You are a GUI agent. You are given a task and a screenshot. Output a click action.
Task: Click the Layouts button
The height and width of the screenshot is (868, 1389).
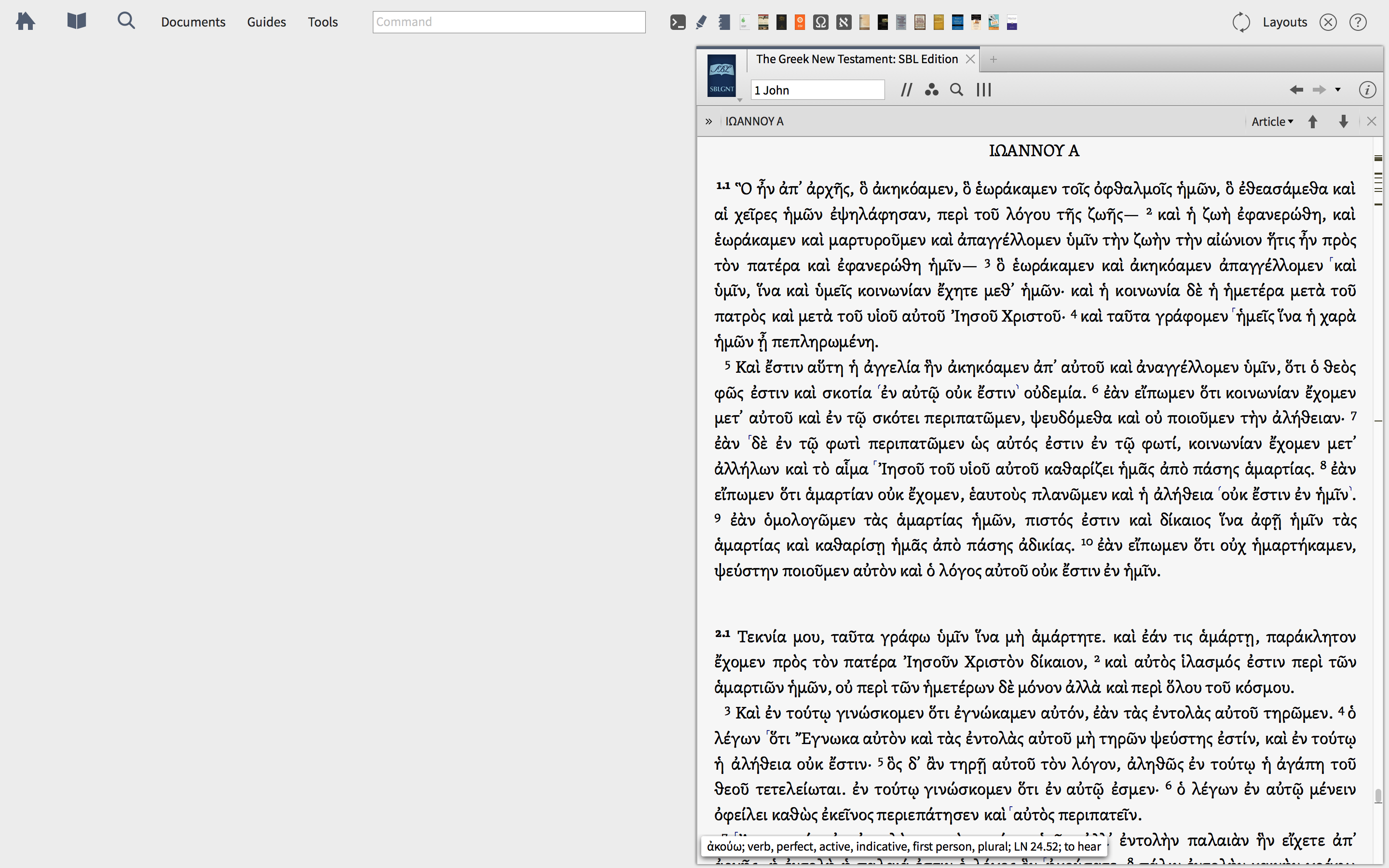coord(1284,22)
